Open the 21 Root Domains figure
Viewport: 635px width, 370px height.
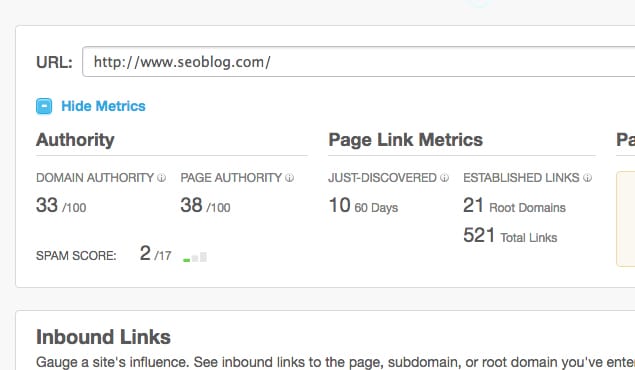tap(514, 206)
